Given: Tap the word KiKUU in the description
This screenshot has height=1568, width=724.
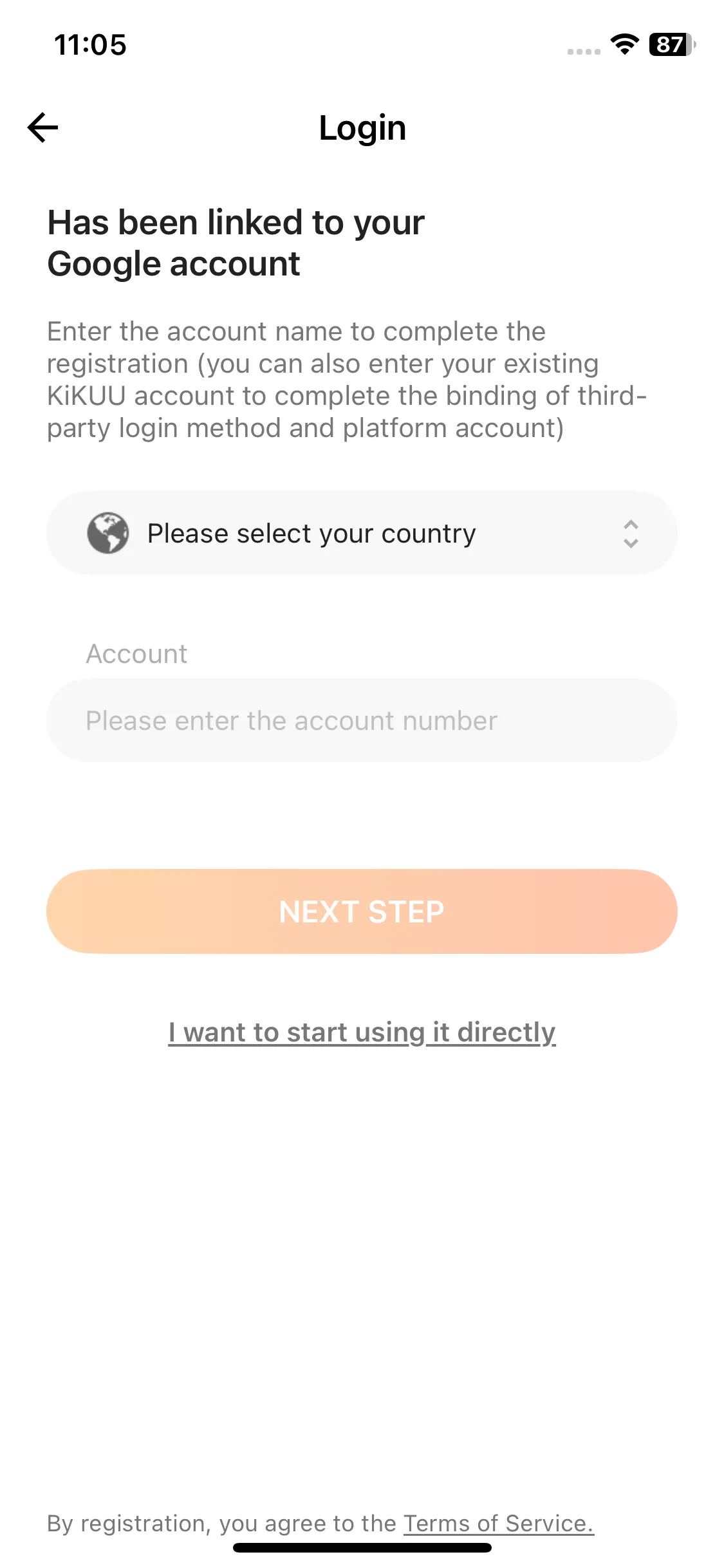Looking at the screenshot, I should click(x=86, y=396).
